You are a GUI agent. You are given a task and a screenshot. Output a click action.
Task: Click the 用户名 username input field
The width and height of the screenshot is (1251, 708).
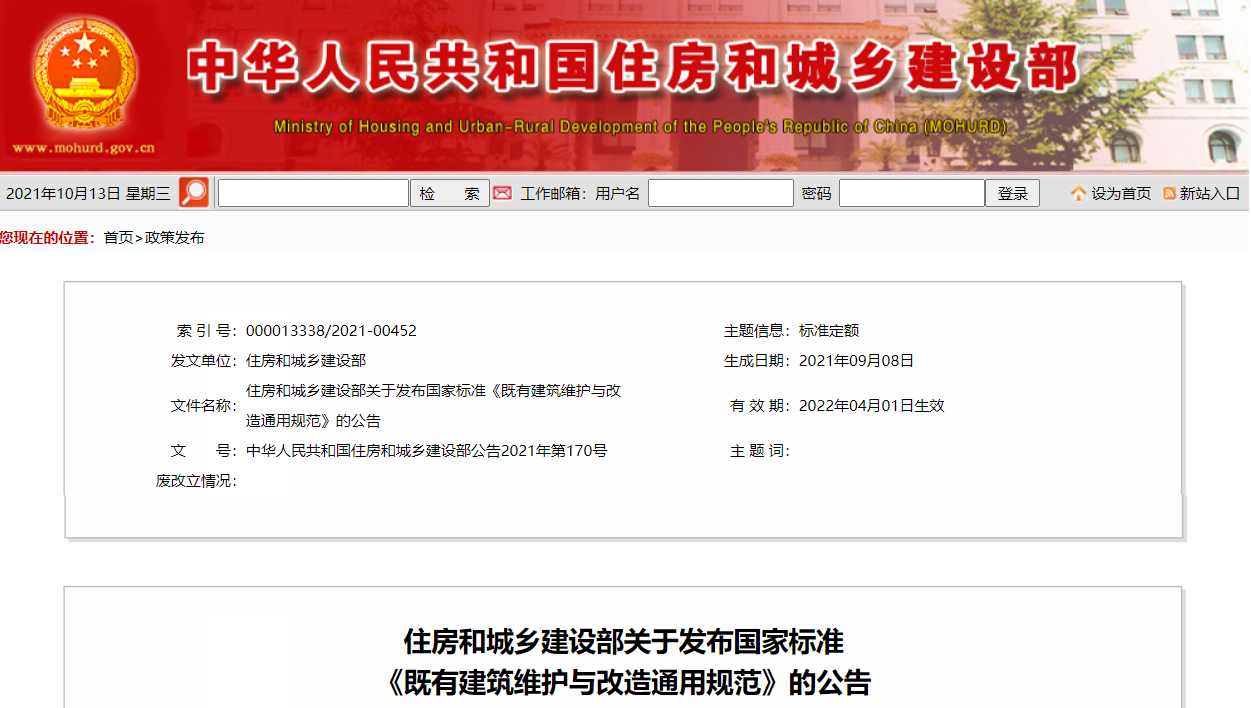(x=720, y=193)
